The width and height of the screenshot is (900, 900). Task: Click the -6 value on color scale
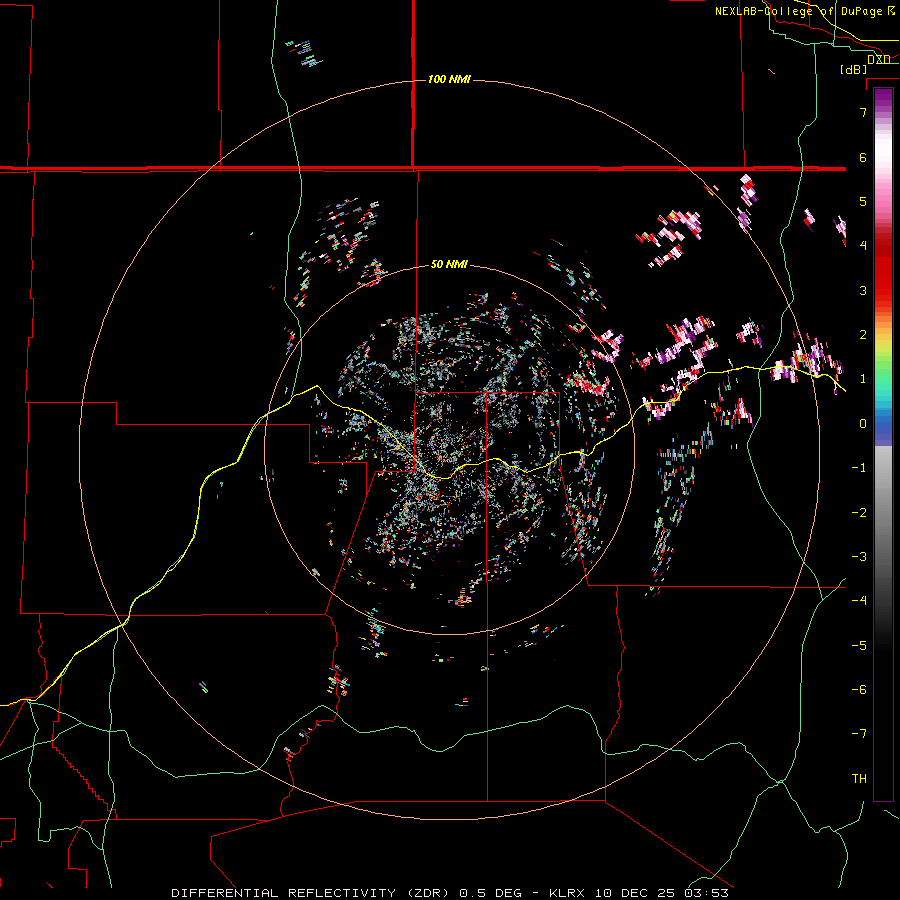[x=859, y=690]
